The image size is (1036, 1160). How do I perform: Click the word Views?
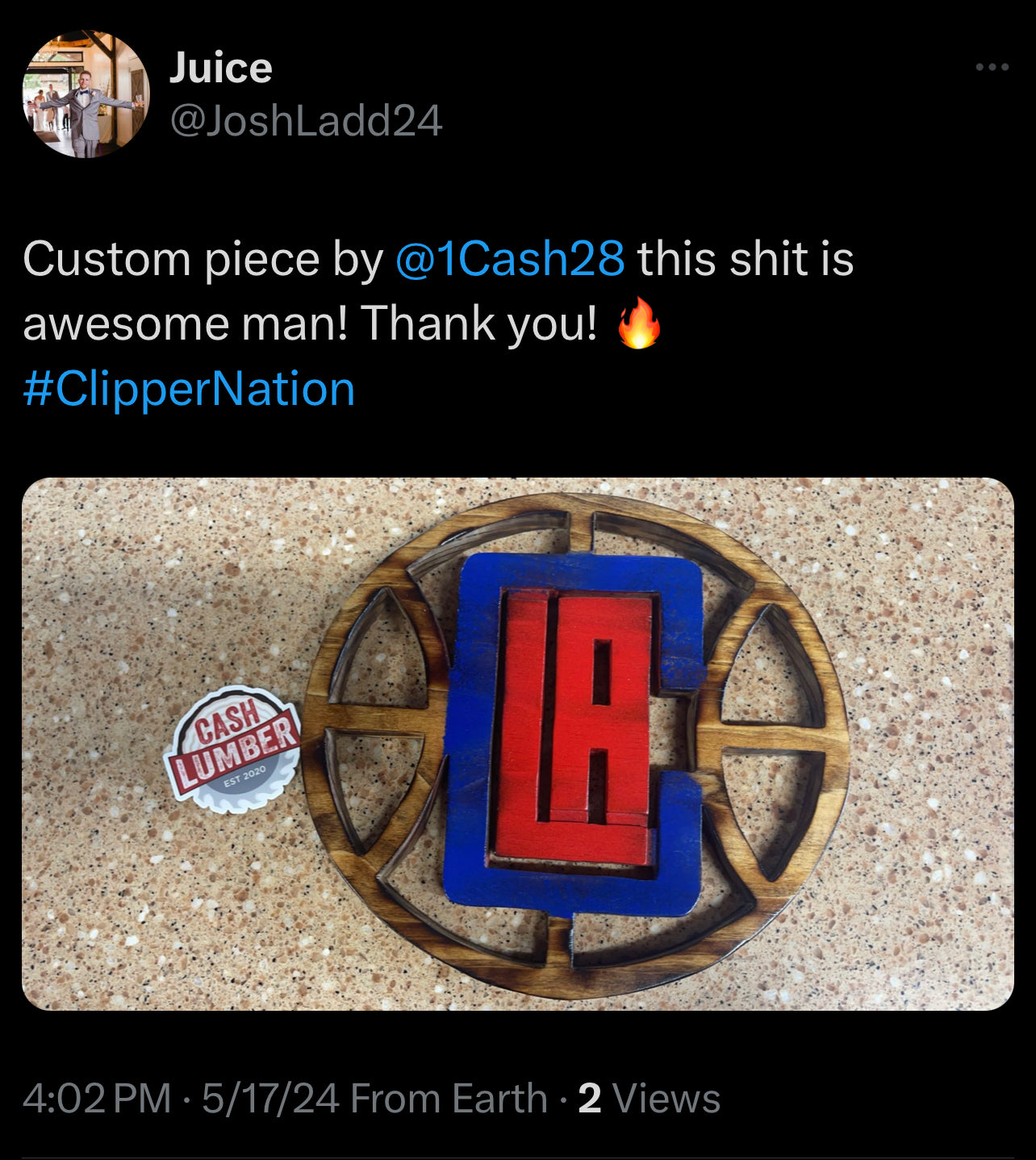[666, 1099]
